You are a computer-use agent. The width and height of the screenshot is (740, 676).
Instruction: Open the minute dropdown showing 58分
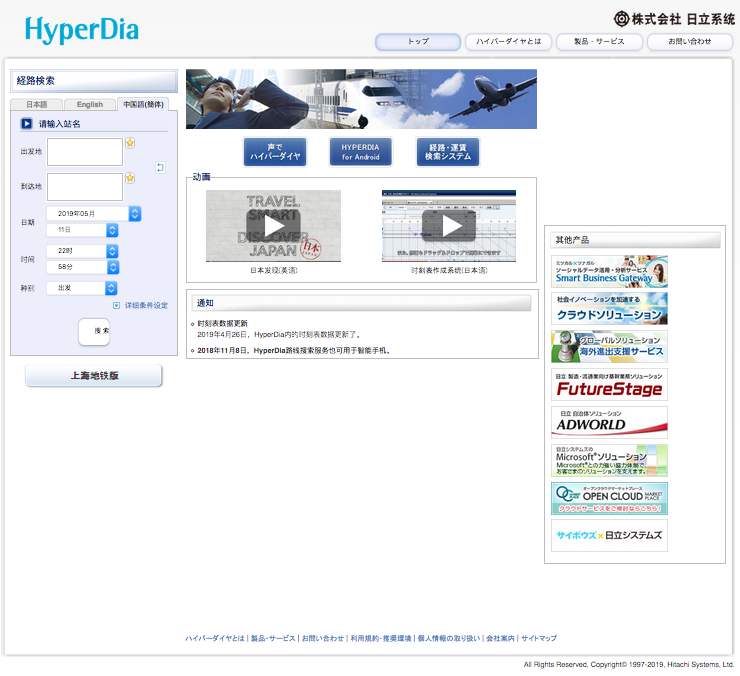pyautogui.click(x=82, y=267)
